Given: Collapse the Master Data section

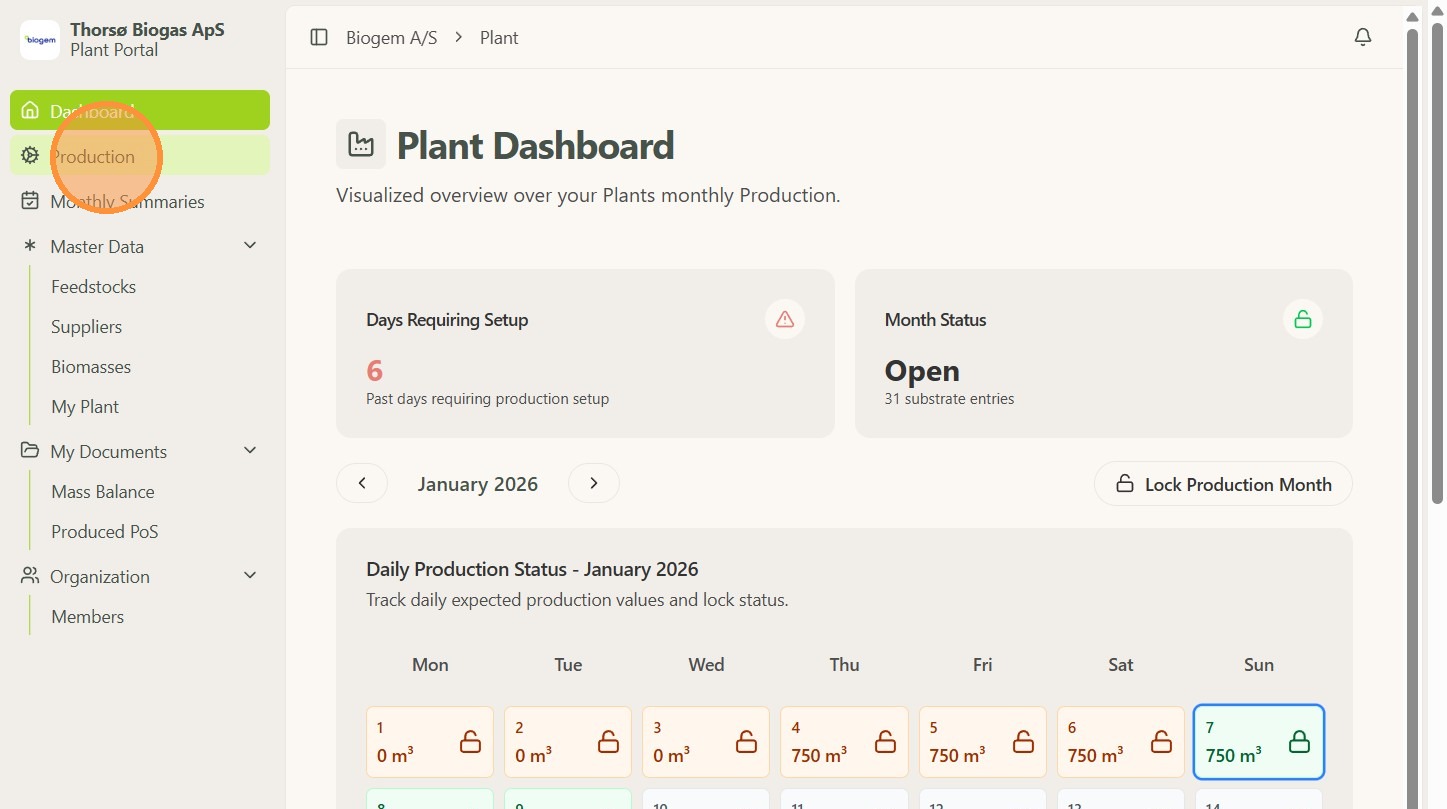Looking at the screenshot, I should pyautogui.click(x=250, y=246).
